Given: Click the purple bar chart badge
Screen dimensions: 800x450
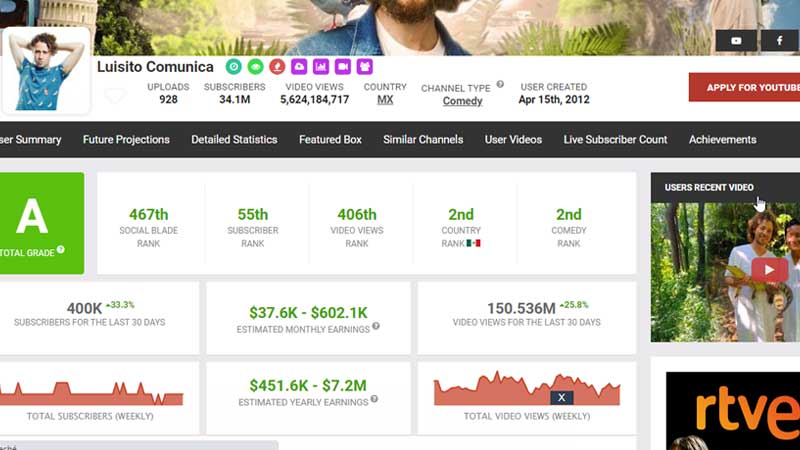Looking at the screenshot, I should (321, 67).
